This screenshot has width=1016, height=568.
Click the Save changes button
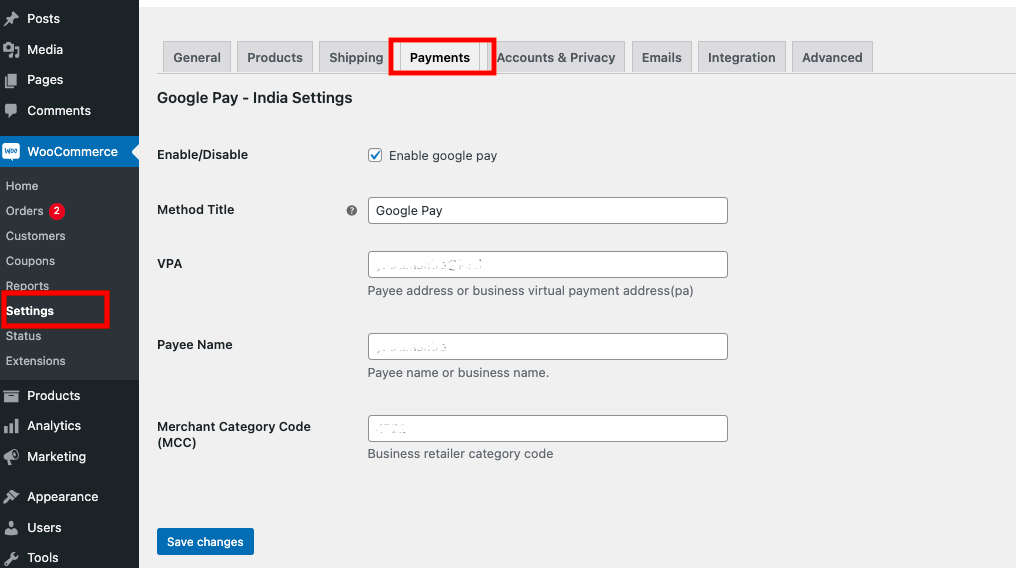pos(205,541)
